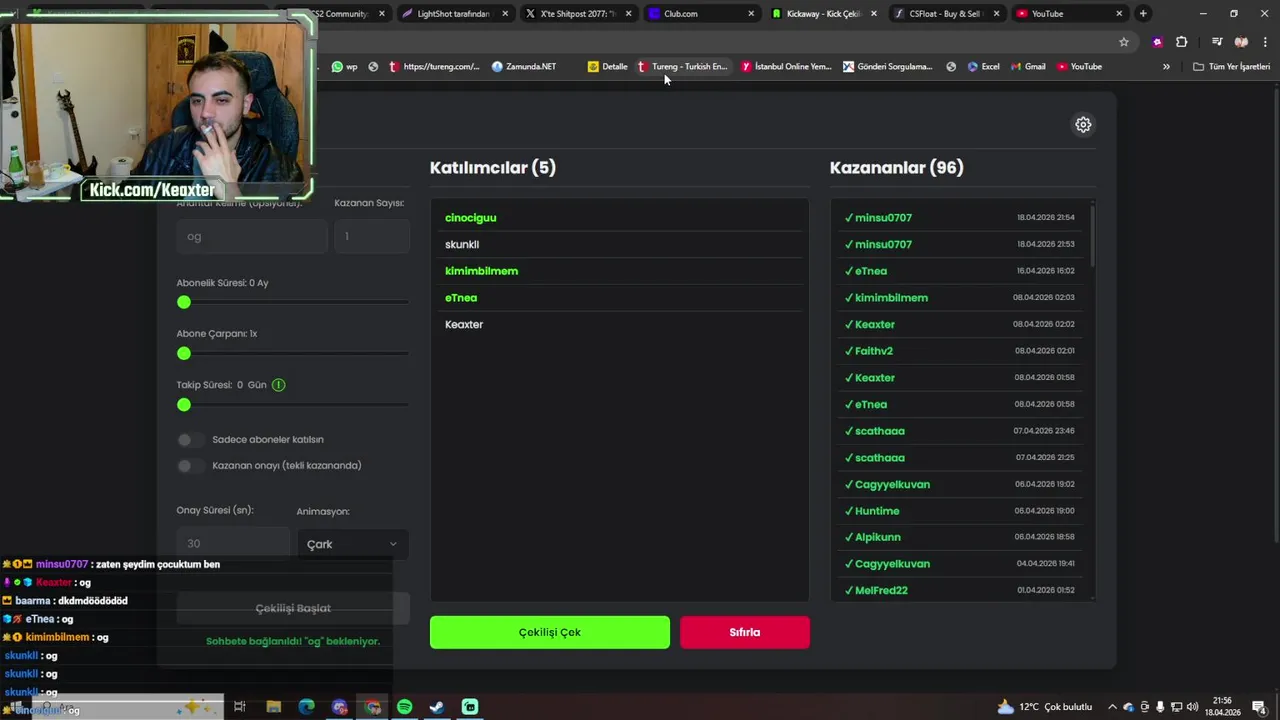Click the volume icon in system tray
1280x720 pixels.
1192,707
